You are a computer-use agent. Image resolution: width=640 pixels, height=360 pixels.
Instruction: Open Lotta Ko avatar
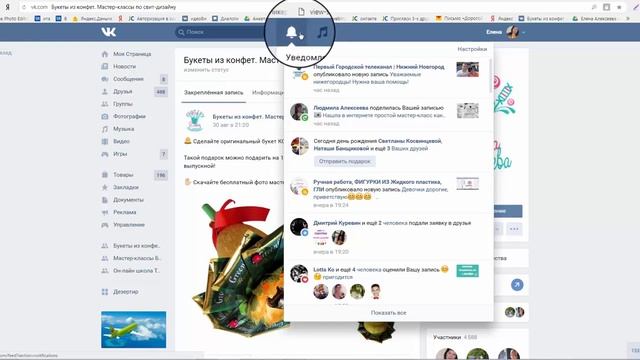tap(299, 273)
